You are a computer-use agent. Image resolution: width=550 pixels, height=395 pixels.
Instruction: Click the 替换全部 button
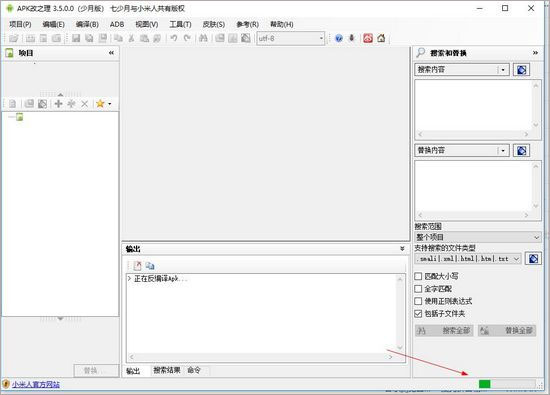(507, 330)
